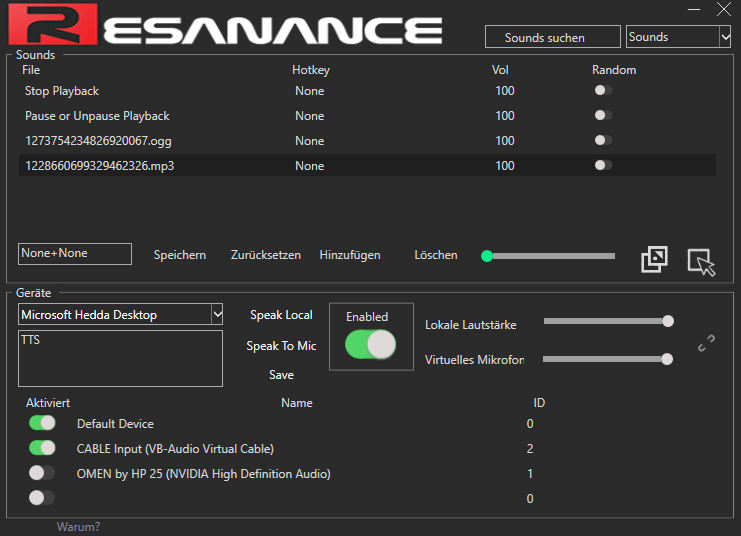The height and width of the screenshot is (536, 741).
Task: Click the Hinzufügen button
Action: (350, 255)
